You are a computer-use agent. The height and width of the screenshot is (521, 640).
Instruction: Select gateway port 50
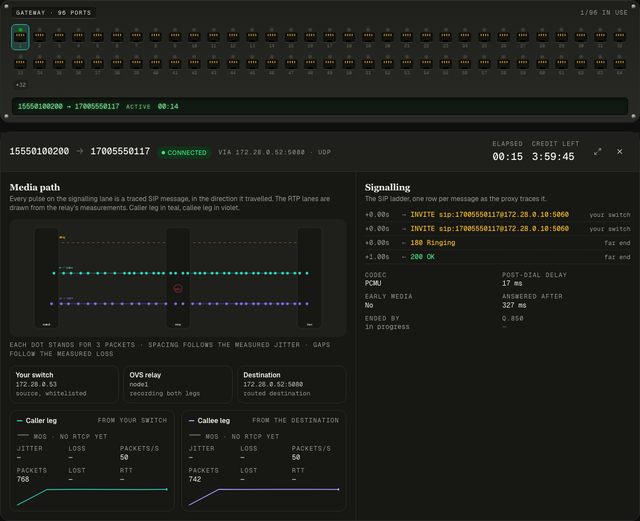(x=349, y=65)
